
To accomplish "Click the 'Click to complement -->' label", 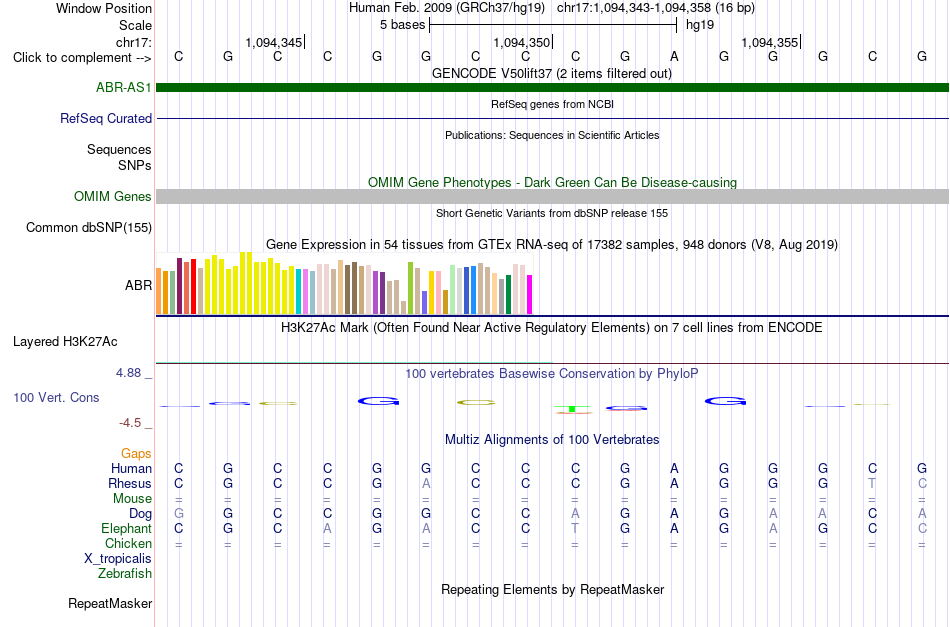I will coord(82,58).
